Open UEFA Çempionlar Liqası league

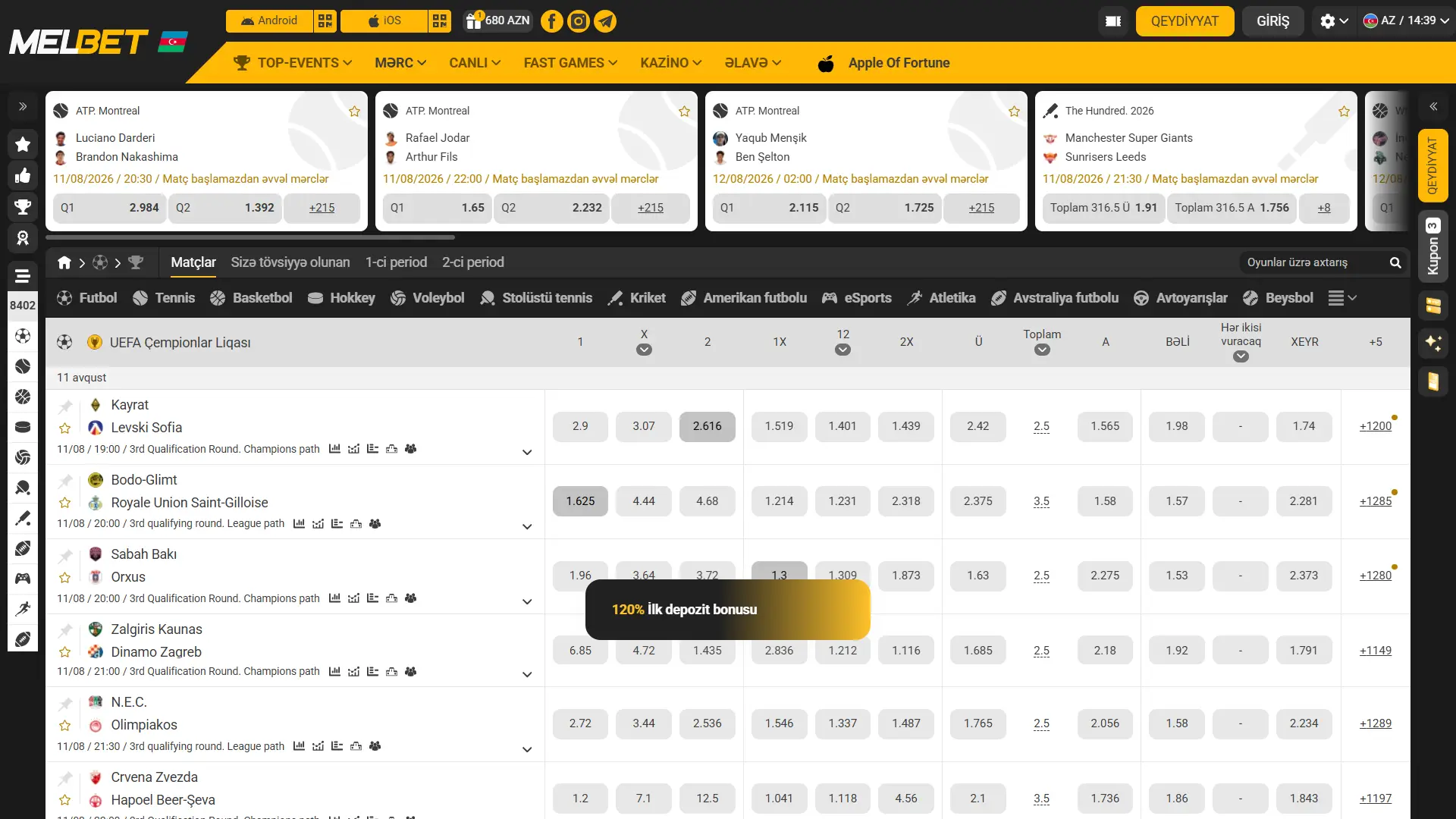180,343
